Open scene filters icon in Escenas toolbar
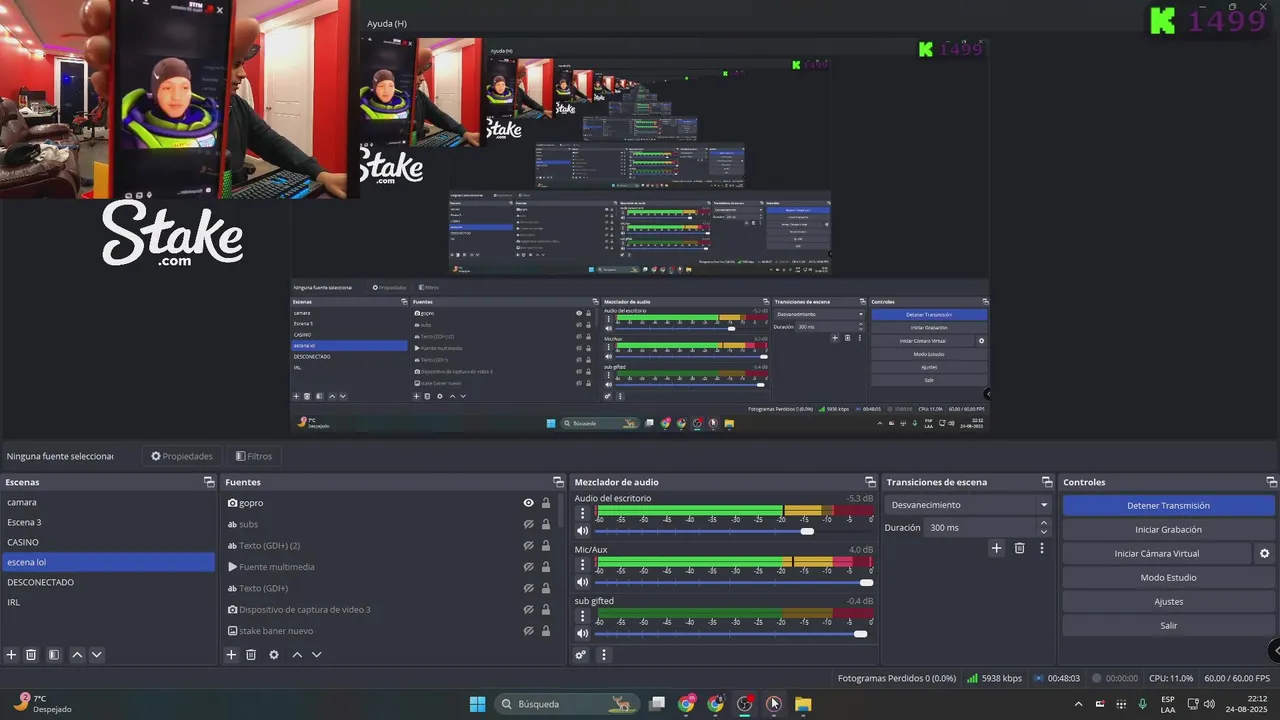 [x=54, y=655]
